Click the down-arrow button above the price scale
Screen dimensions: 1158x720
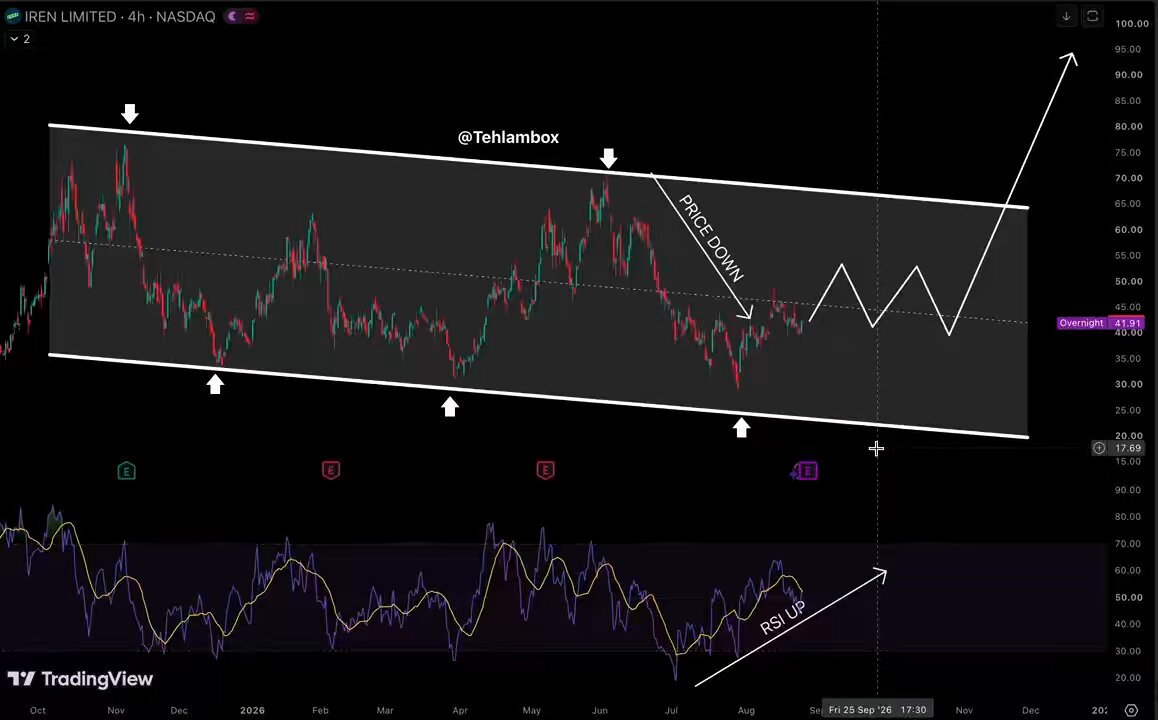click(x=1066, y=17)
